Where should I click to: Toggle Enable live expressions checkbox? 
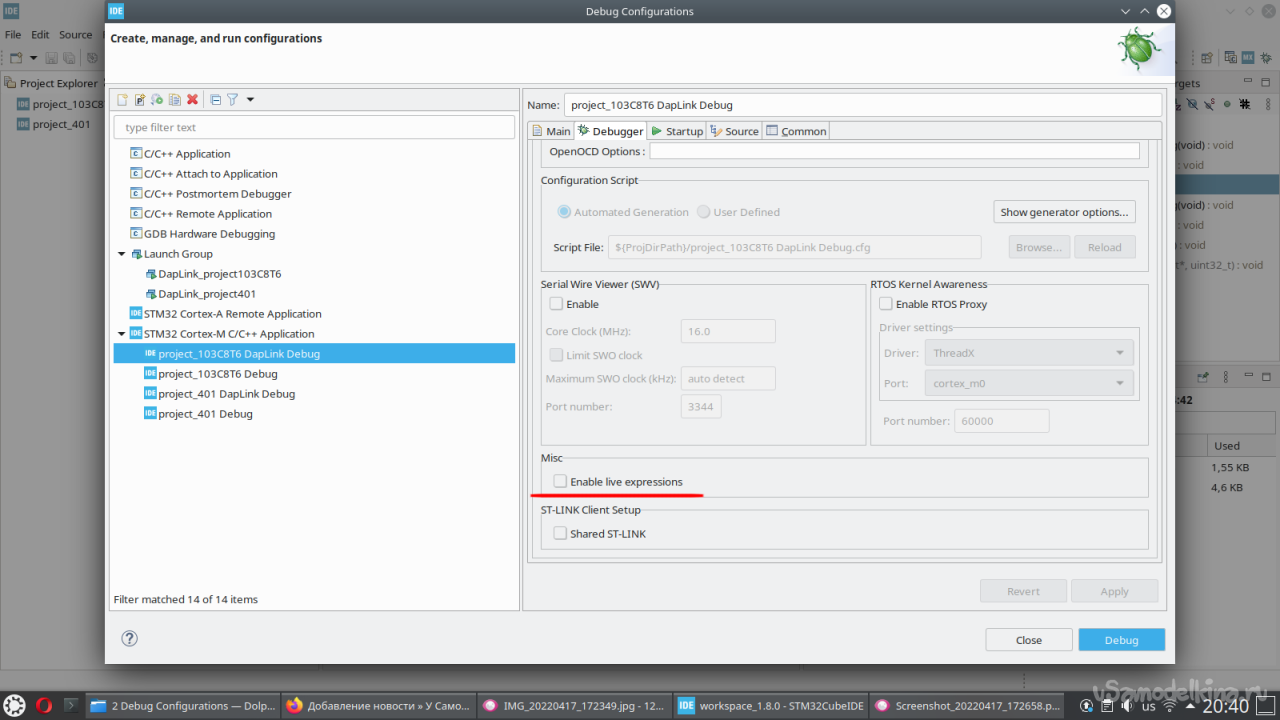pyautogui.click(x=560, y=482)
